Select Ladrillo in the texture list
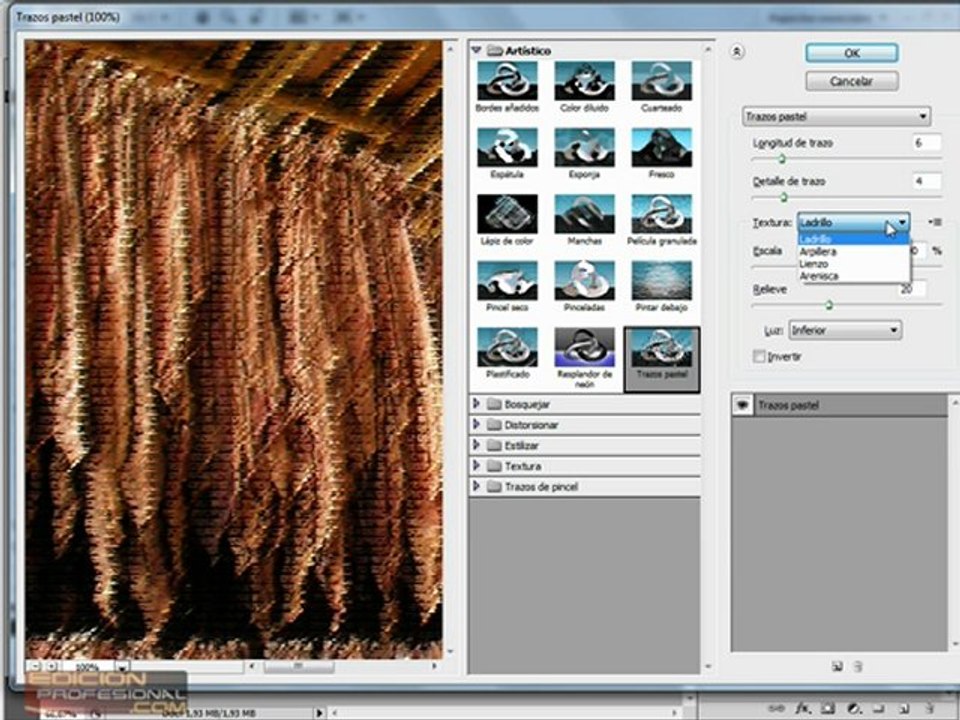Image resolution: width=960 pixels, height=720 pixels. [853, 239]
